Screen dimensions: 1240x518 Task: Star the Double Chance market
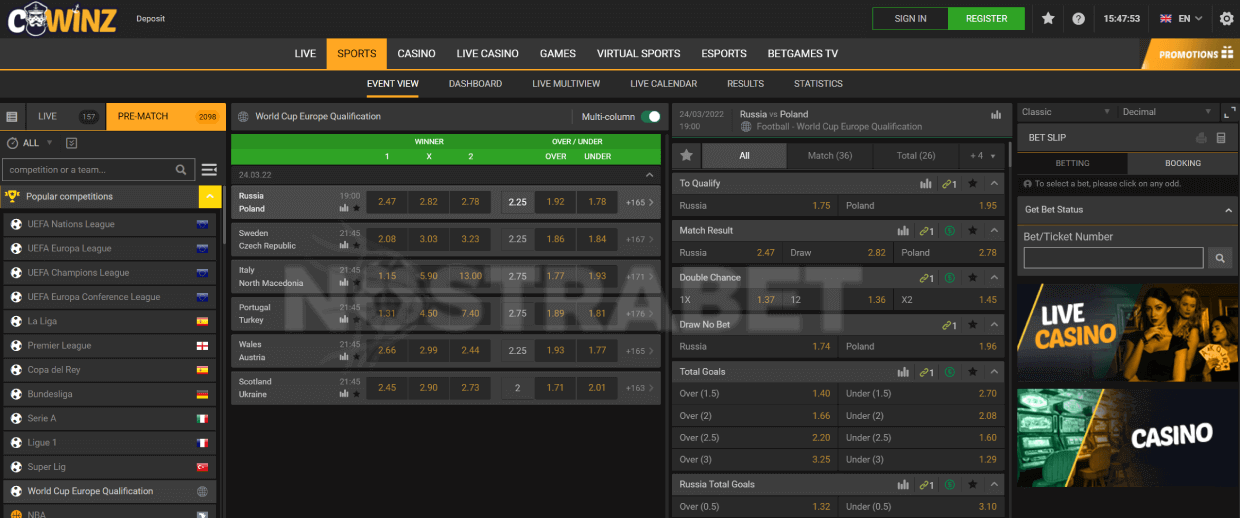tap(972, 278)
